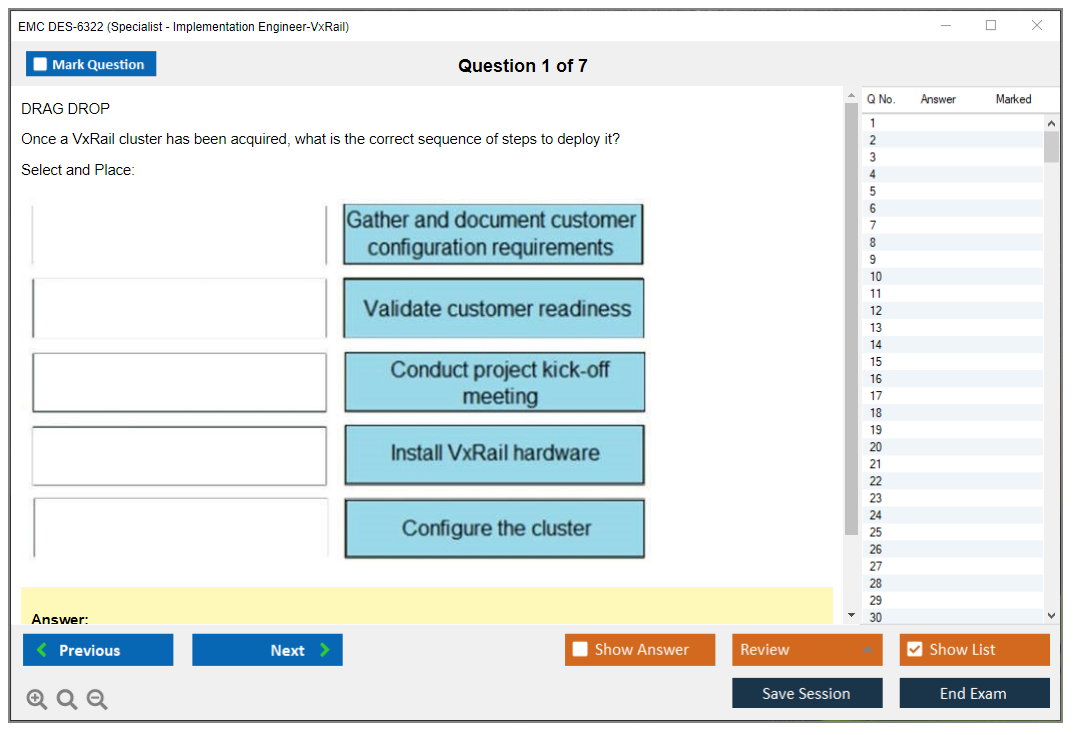The width and height of the screenshot is (1075, 735).
Task: Click the Marked column header
Action: (1013, 99)
